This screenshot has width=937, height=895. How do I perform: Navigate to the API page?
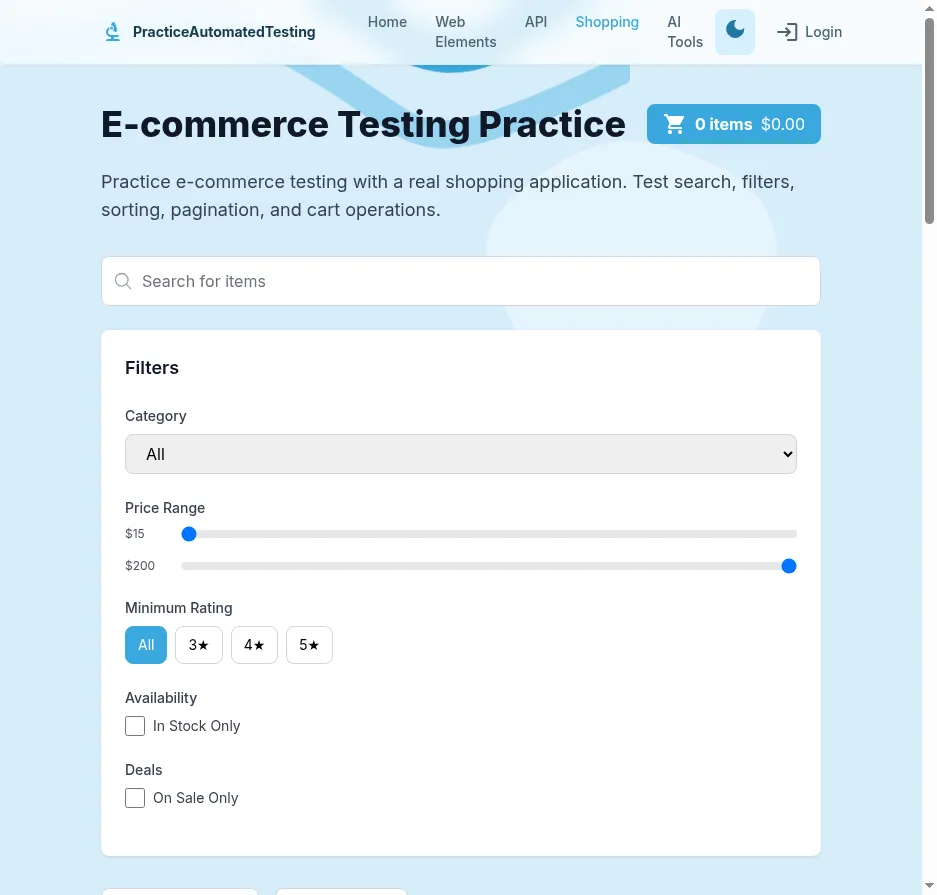tap(536, 22)
